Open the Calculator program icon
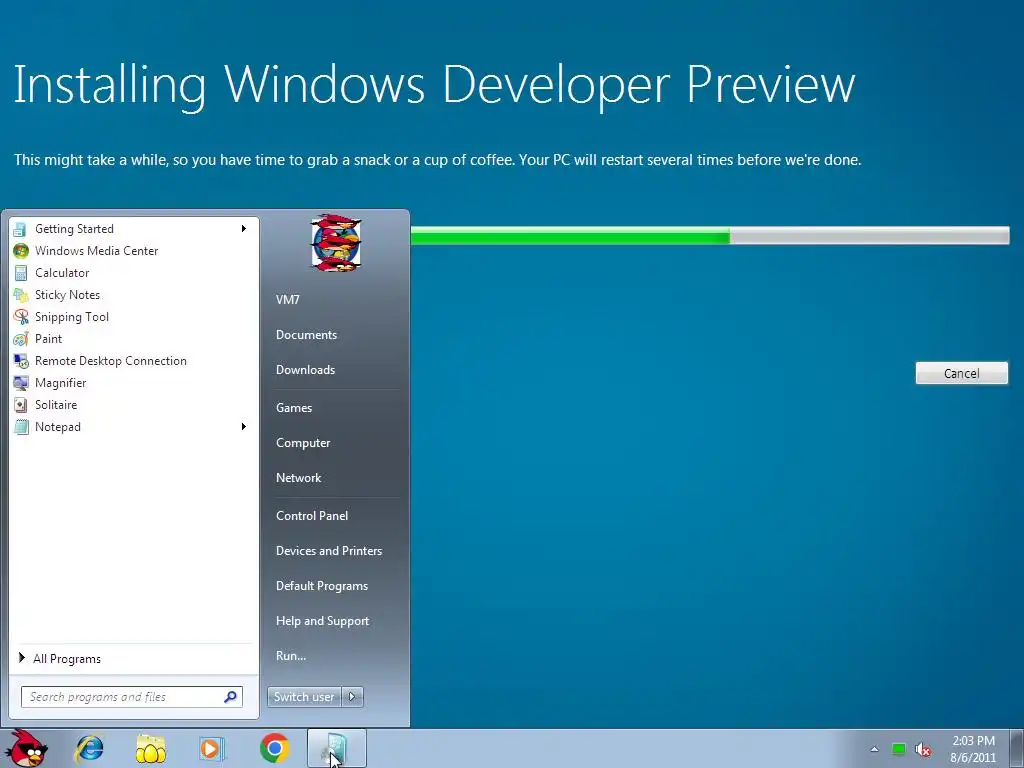 pyautogui.click(x=21, y=273)
